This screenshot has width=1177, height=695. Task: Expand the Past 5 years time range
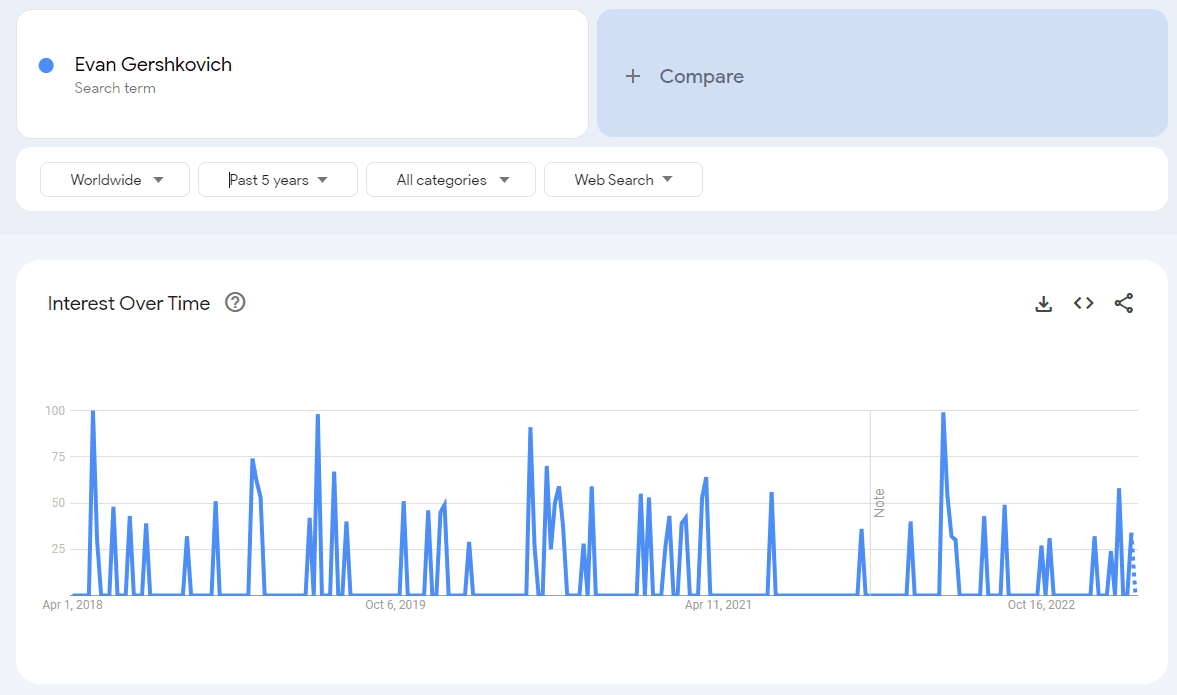click(x=278, y=180)
